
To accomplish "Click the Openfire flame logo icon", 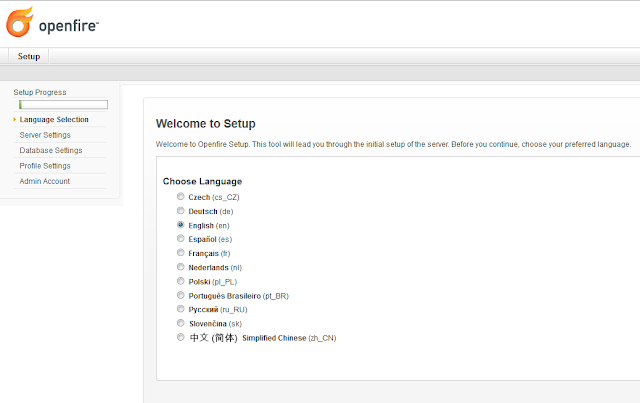I will point(20,20).
